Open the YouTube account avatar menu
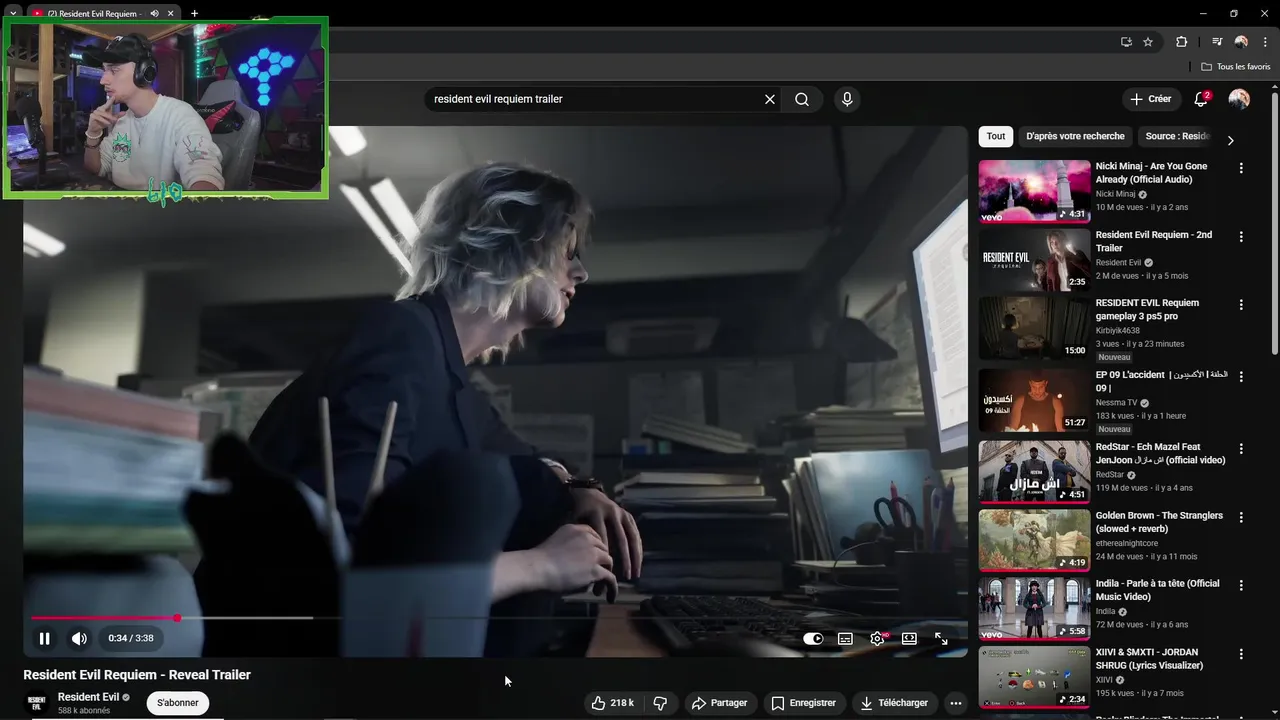 pos(1239,99)
